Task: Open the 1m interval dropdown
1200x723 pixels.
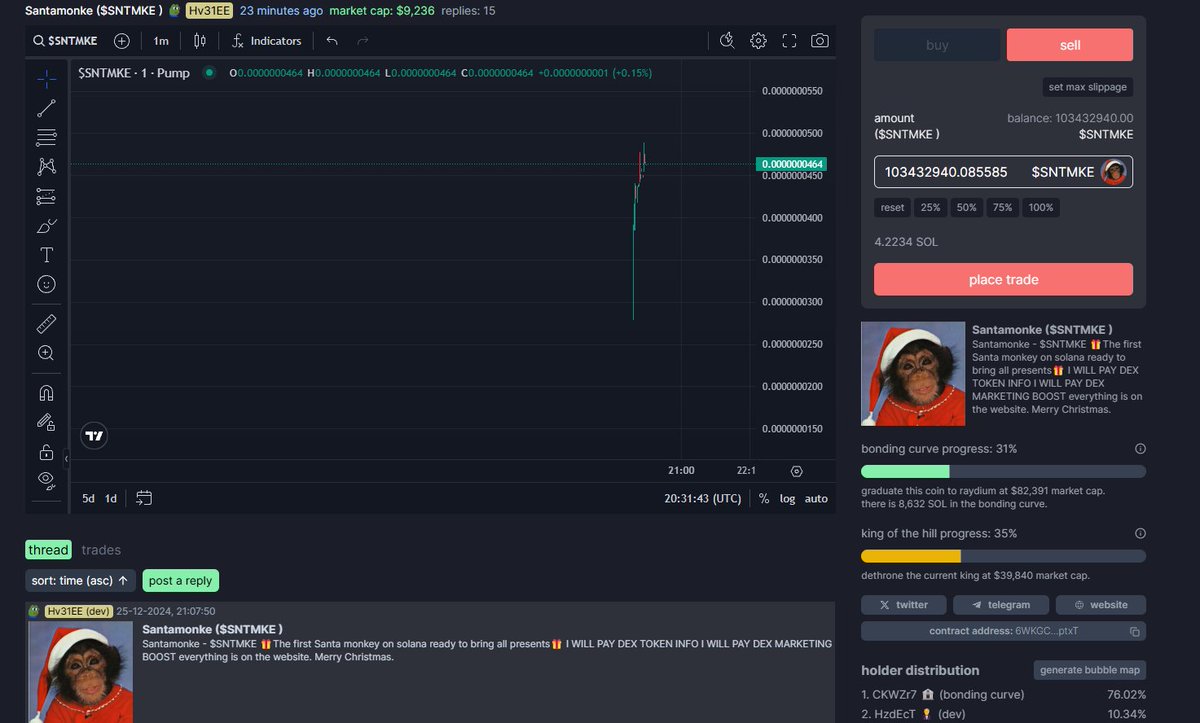Action: point(160,41)
